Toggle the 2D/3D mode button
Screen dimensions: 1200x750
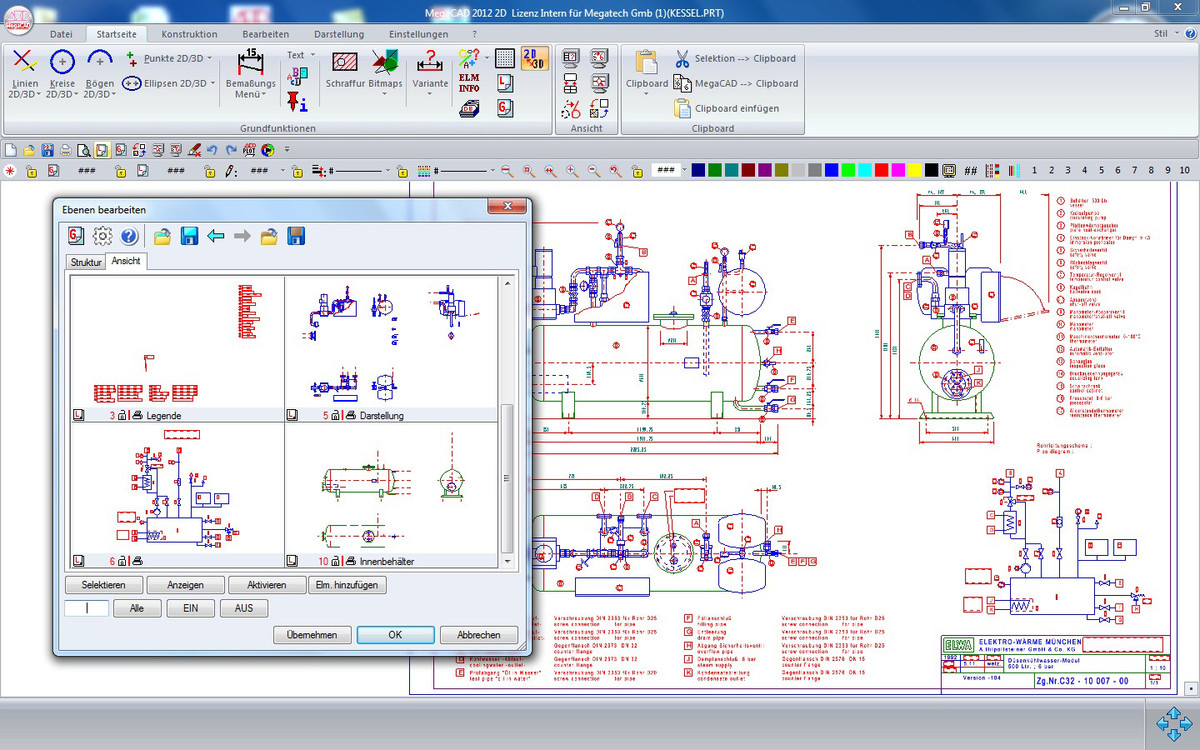pyautogui.click(x=534, y=58)
